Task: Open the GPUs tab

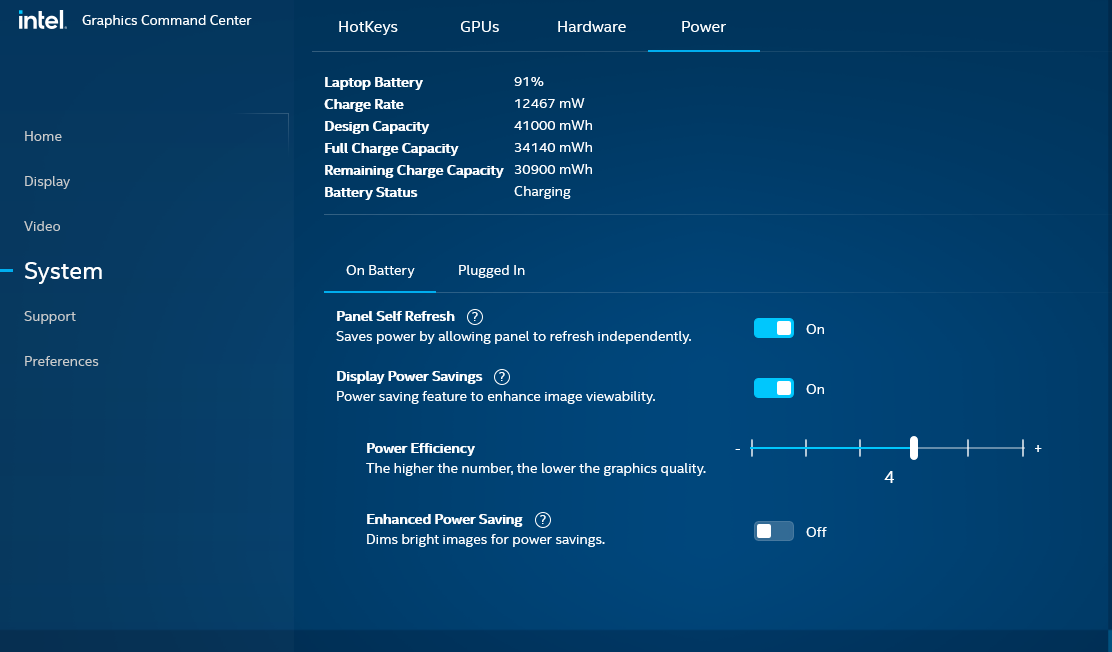Action: (x=479, y=27)
